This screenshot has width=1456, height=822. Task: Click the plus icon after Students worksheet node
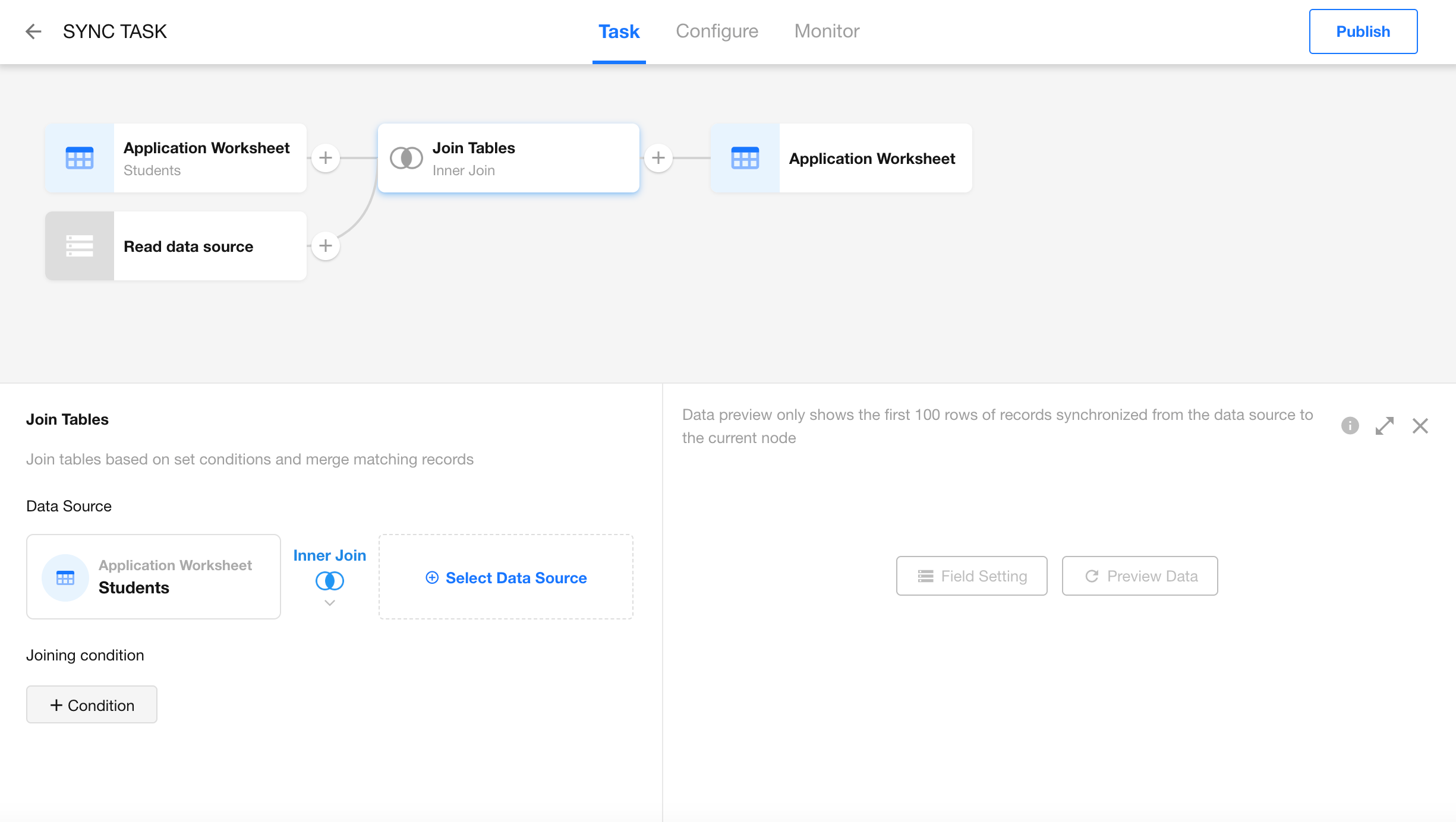pyautogui.click(x=326, y=158)
